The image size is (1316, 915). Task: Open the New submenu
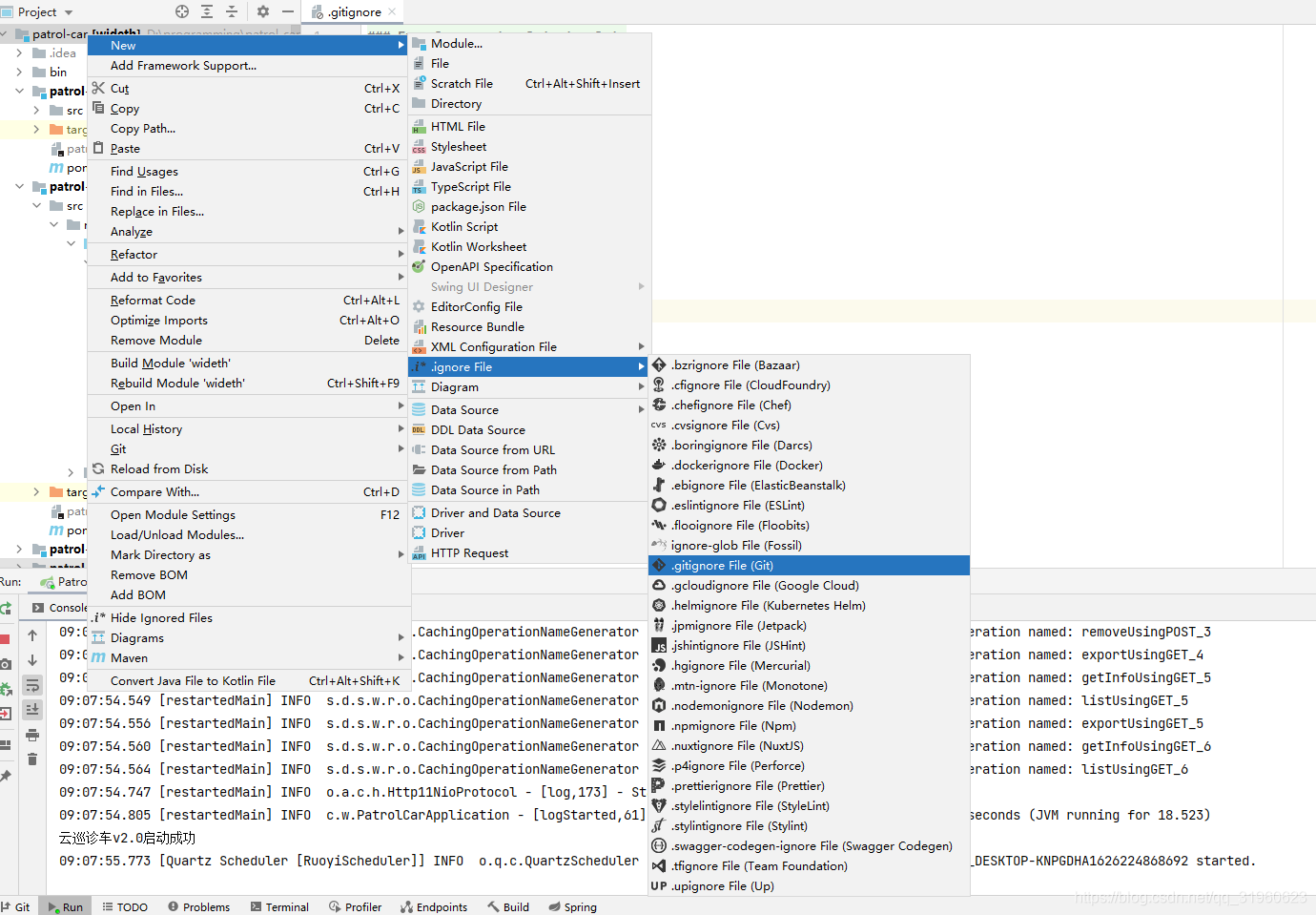pyautogui.click(x=248, y=46)
